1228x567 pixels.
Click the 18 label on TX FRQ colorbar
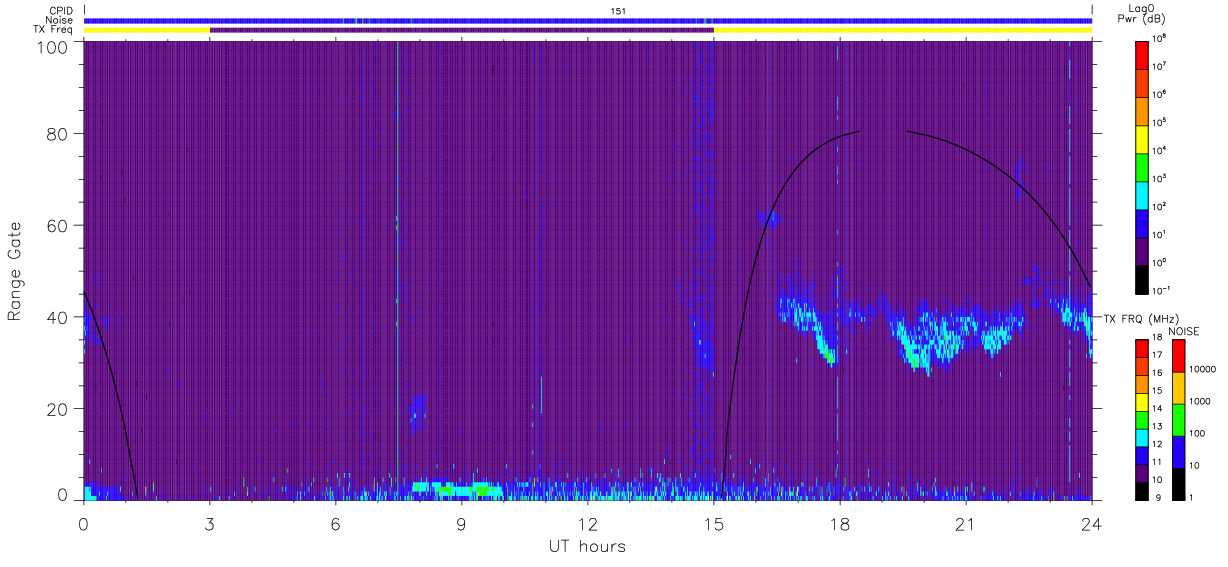1158,338
